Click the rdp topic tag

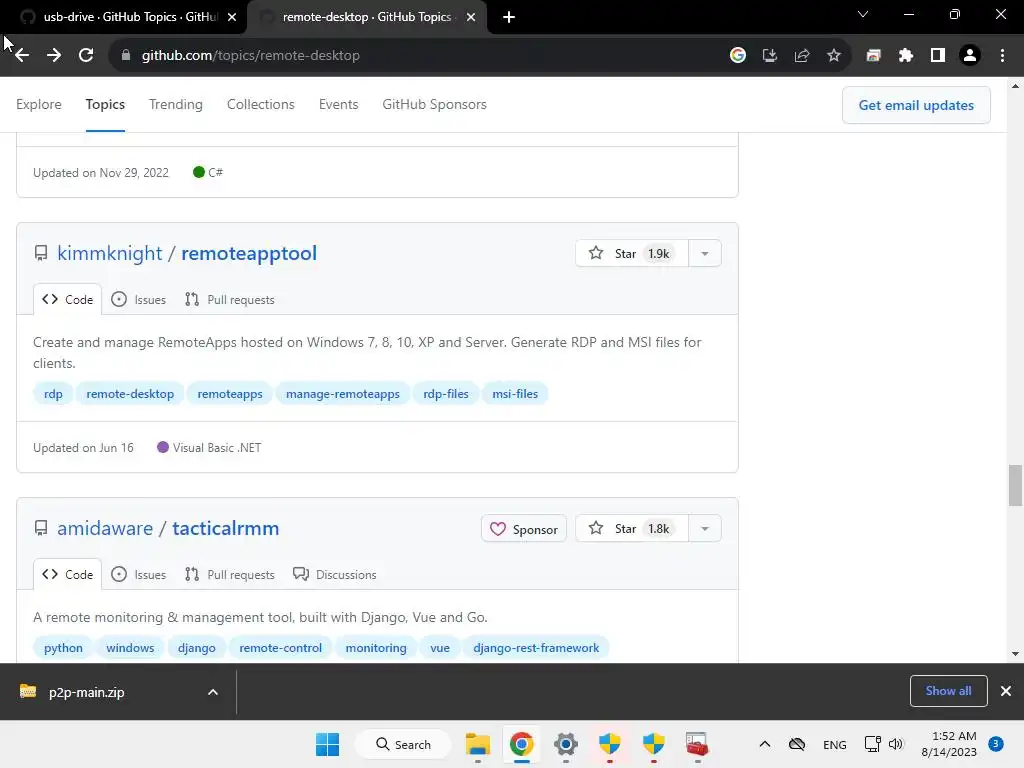coord(54,394)
